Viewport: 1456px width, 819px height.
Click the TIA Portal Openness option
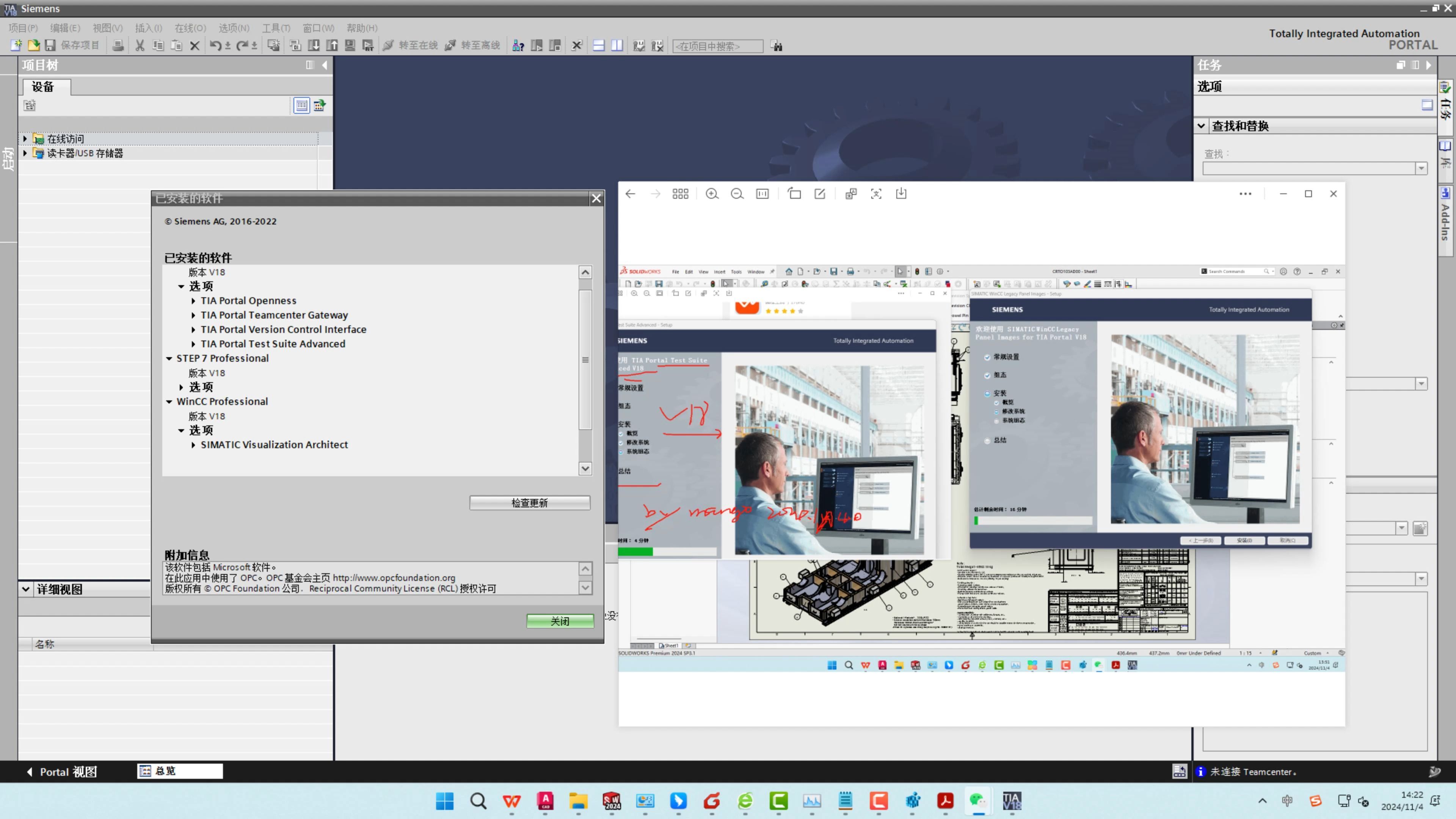[248, 300]
